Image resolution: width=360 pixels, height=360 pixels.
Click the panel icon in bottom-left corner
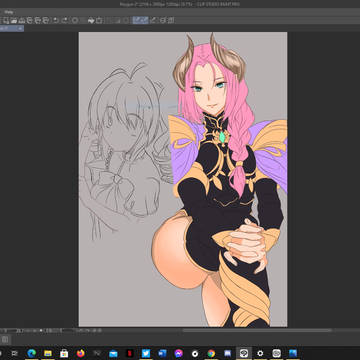pos(5,340)
